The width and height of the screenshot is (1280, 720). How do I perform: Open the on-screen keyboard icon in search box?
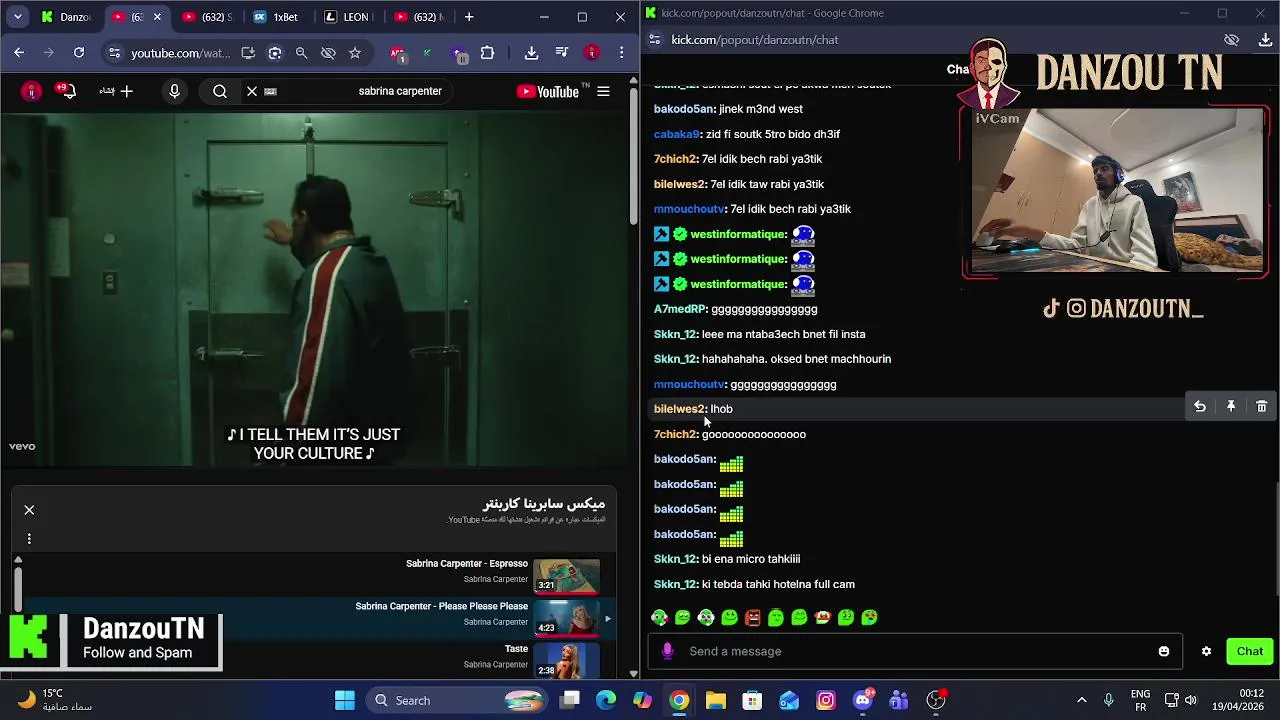(270, 91)
